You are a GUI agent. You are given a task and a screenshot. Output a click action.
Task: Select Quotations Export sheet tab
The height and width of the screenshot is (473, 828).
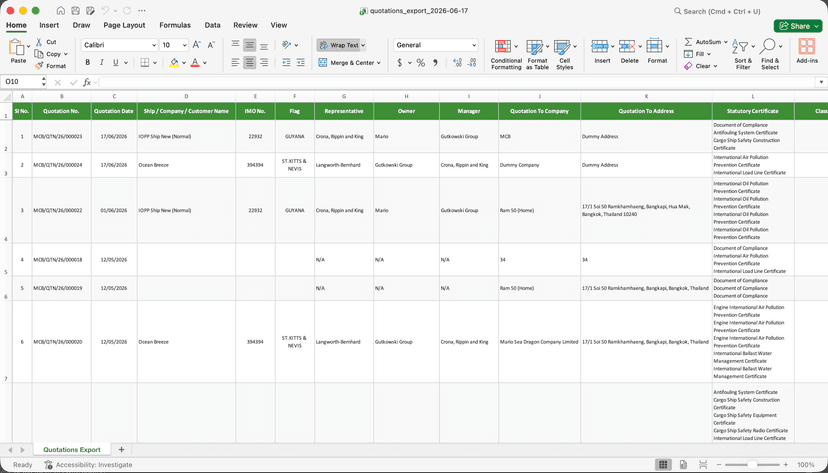tap(72, 450)
